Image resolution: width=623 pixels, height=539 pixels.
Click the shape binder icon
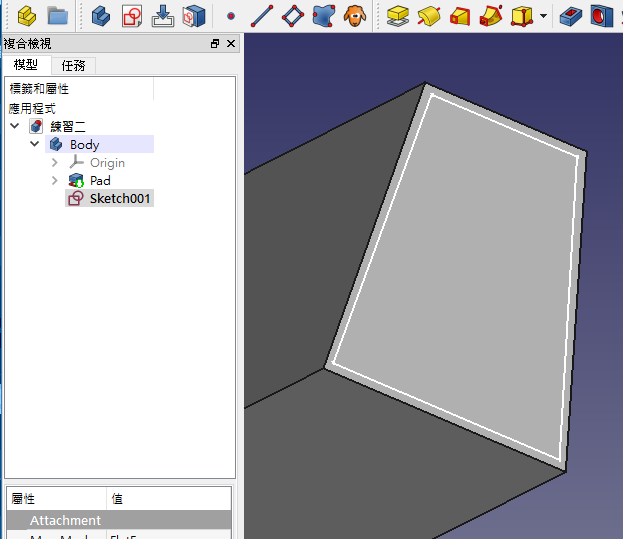(323, 16)
